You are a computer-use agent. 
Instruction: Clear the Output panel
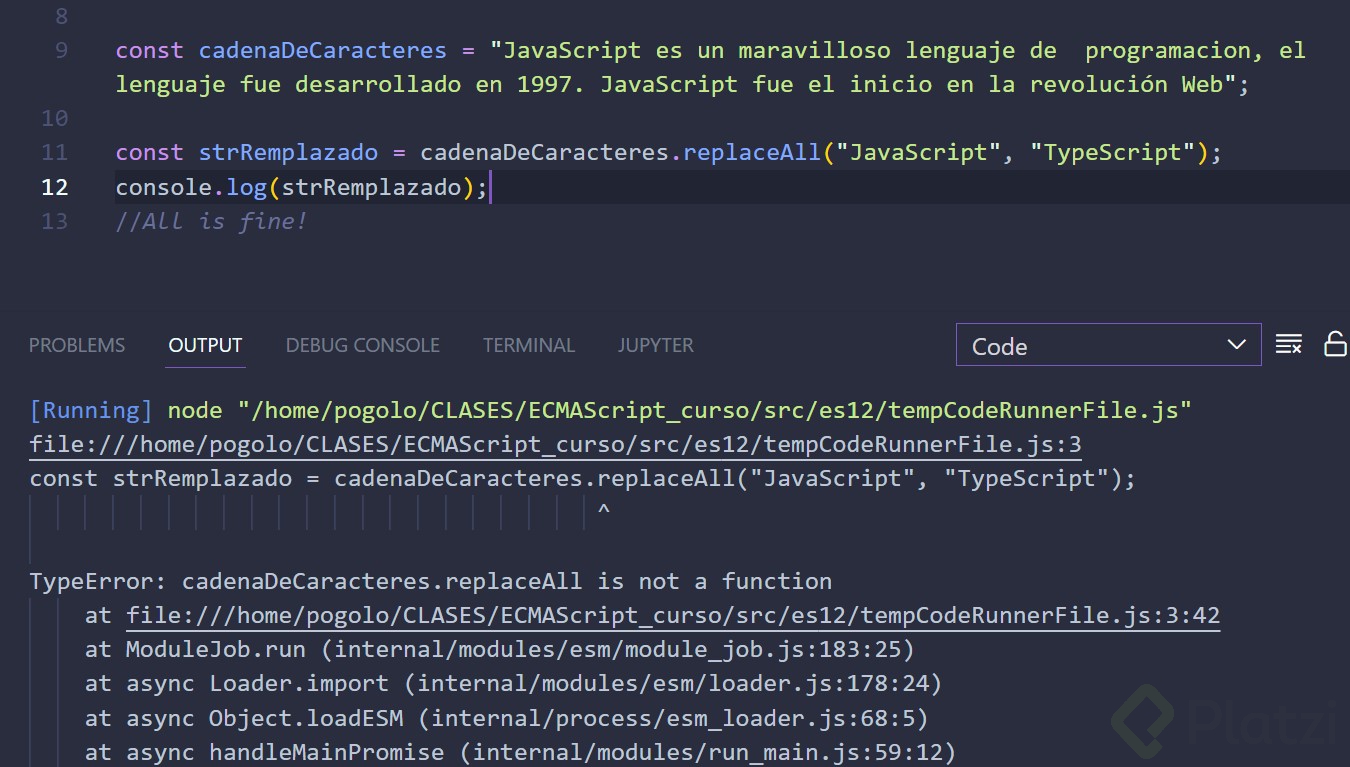point(1289,344)
